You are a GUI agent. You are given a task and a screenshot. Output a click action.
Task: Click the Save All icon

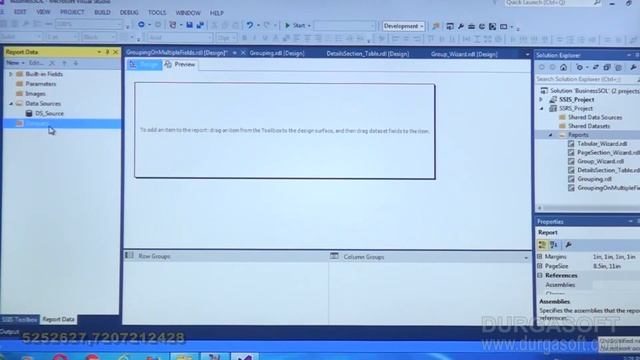point(200,25)
